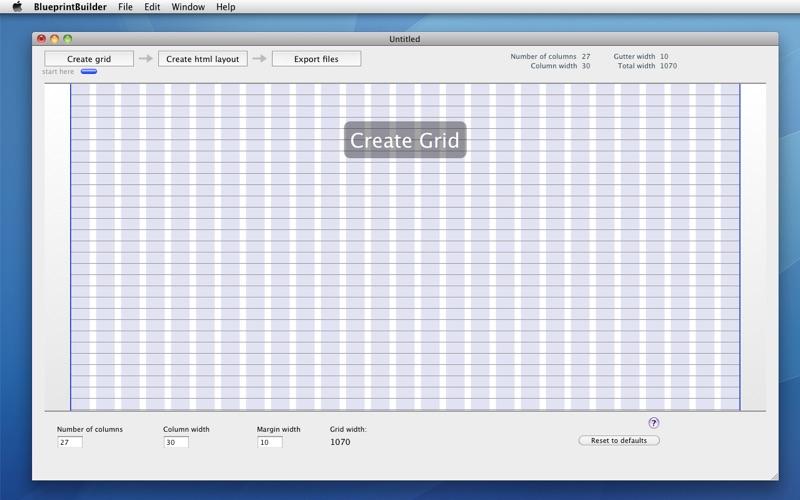Open the Help menu
The height and width of the screenshot is (500, 800).
click(x=226, y=7)
